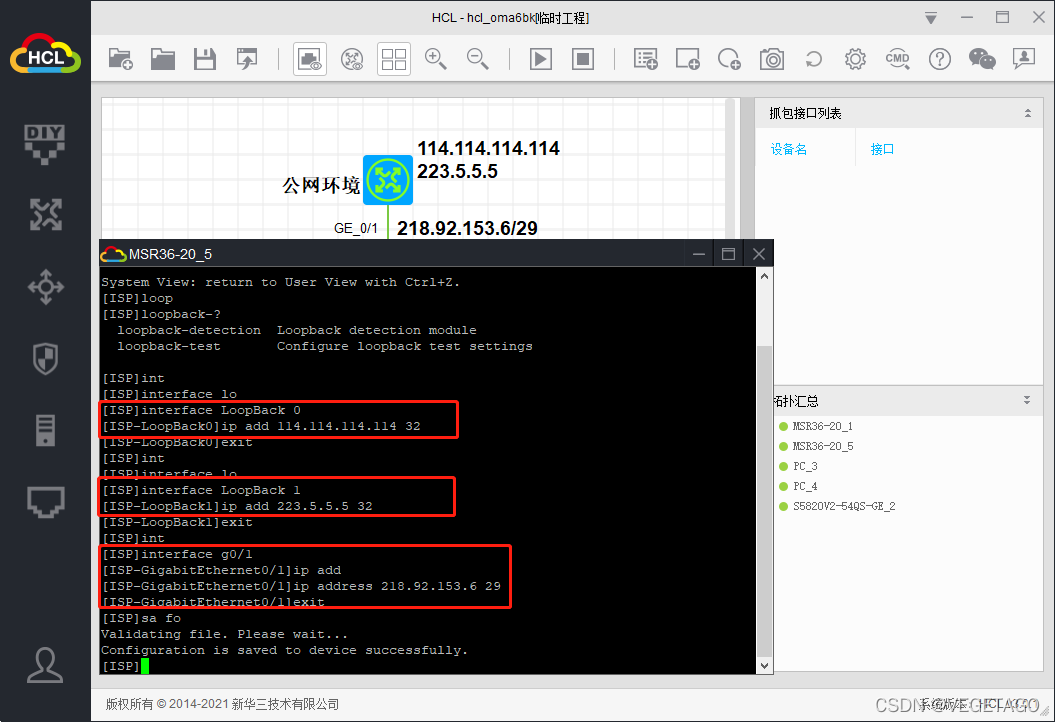The width and height of the screenshot is (1055, 722).
Task: Start all devices with play button
Action: pyautogui.click(x=540, y=59)
